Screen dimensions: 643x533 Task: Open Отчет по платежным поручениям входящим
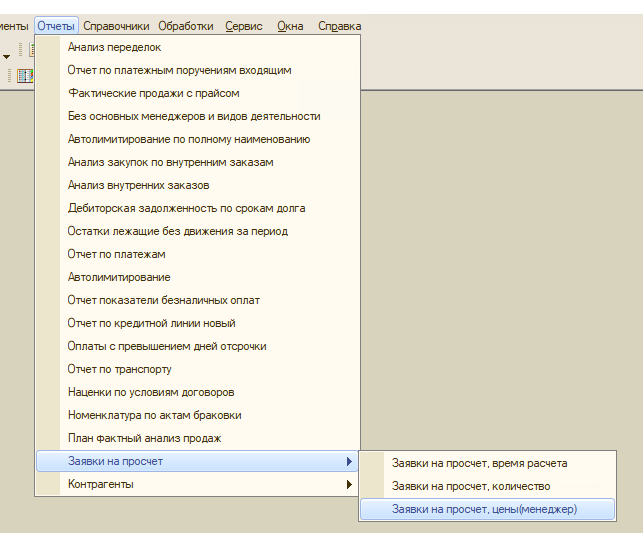click(x=198, y=70)
